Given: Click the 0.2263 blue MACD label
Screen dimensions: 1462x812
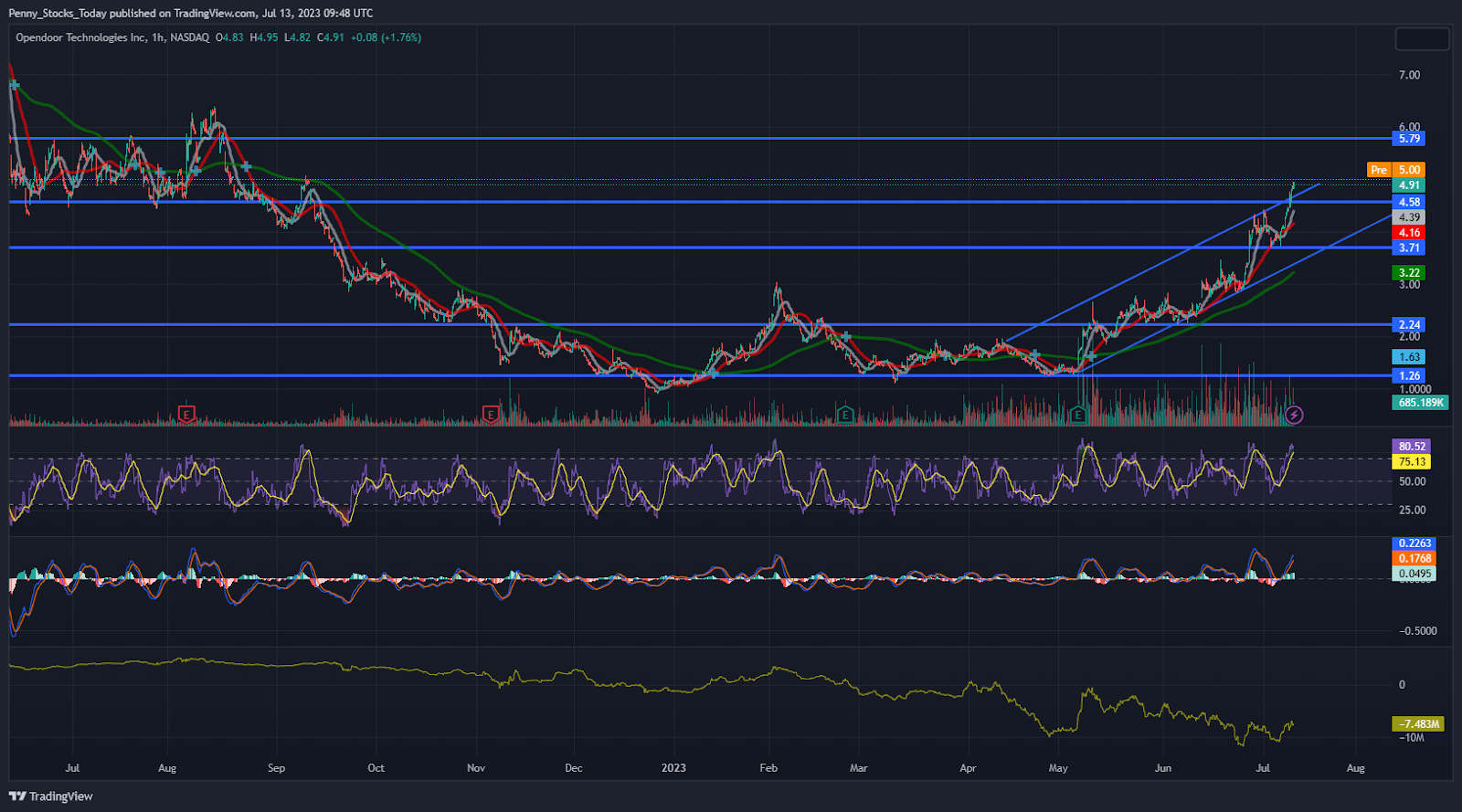Looking at the screenshot, I should coord(1414,543).
